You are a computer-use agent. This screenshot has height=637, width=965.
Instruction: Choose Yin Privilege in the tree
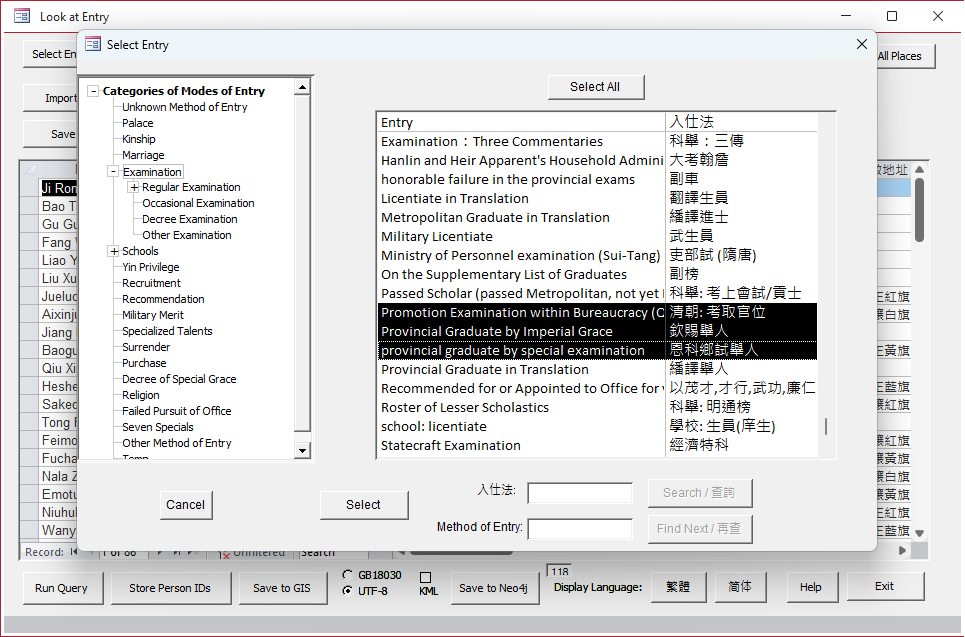pyautogui.click(x=151, y=267)
